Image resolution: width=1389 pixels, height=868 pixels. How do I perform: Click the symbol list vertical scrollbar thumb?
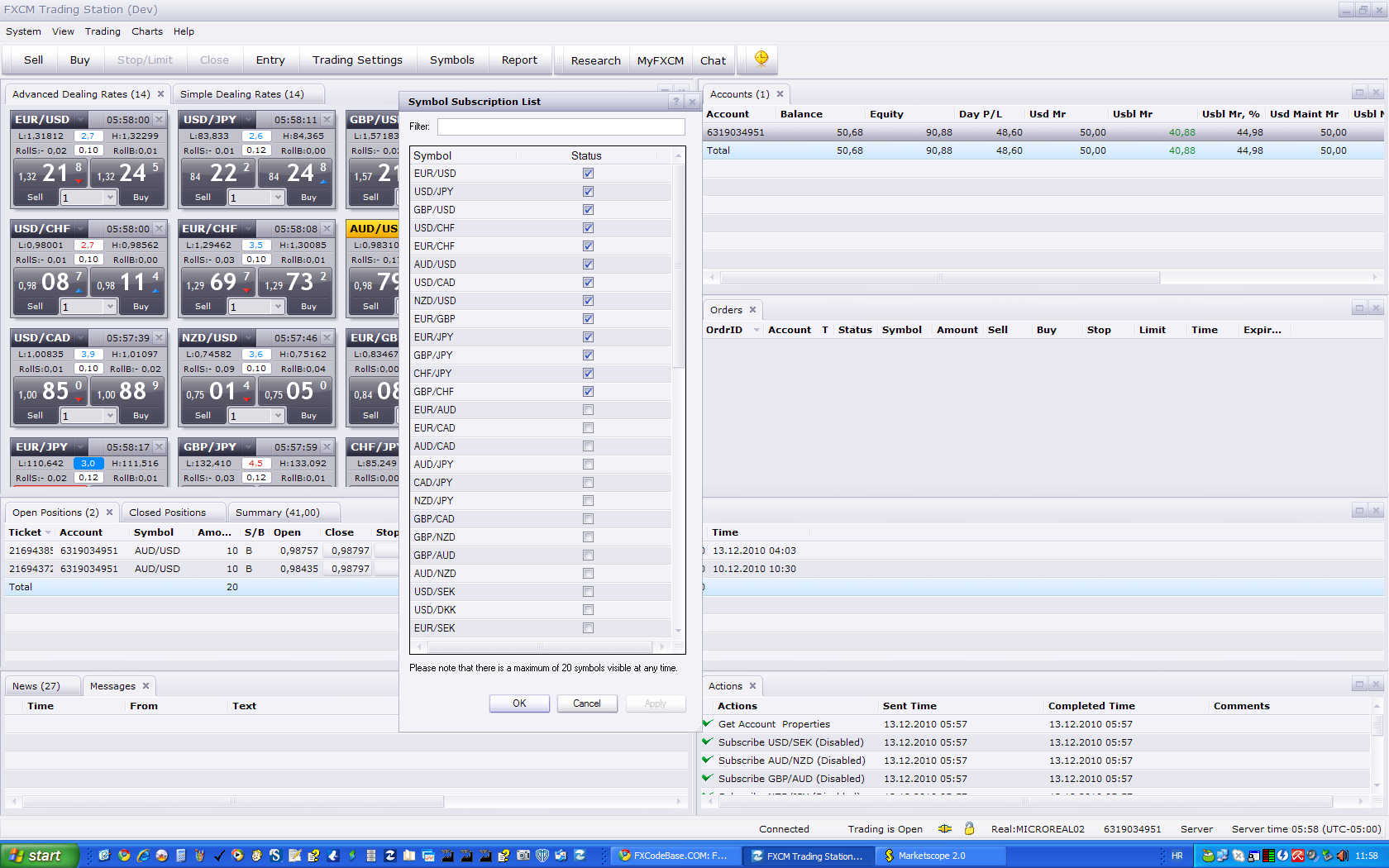click(678, 266)
